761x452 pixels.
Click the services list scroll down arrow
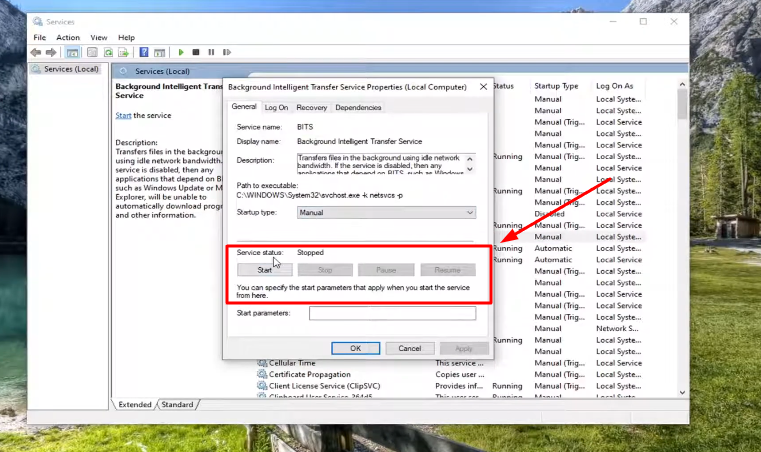pyautogui.click(x=682, y=392)
